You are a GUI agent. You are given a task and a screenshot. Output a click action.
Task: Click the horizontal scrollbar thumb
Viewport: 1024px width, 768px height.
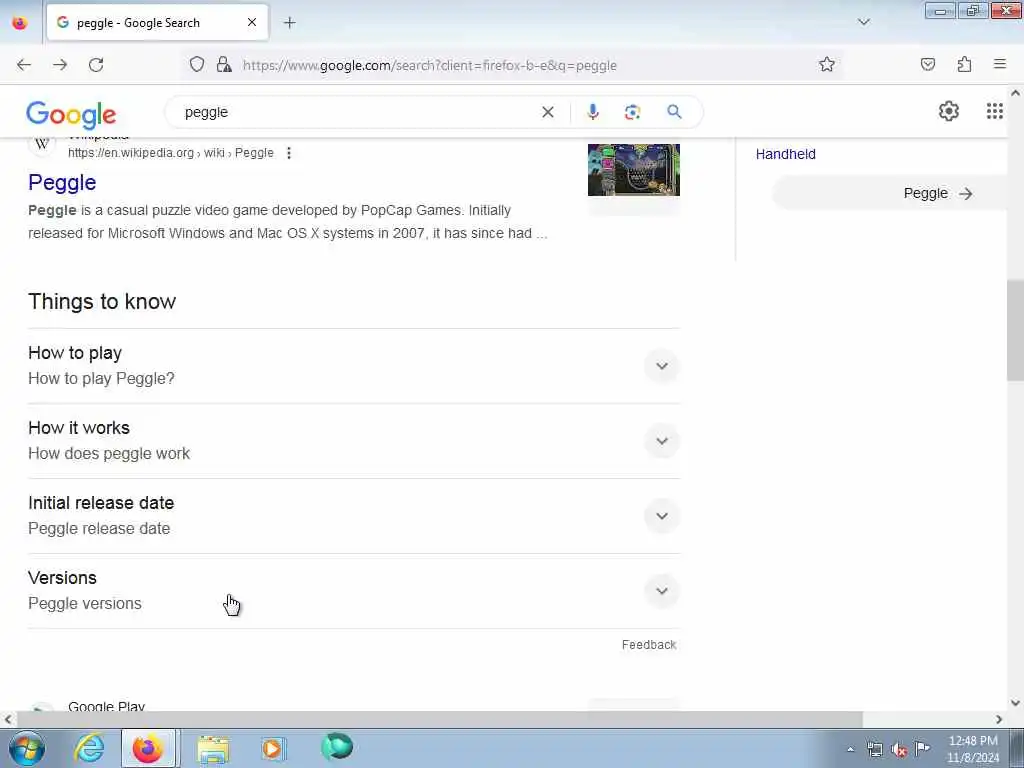tap(439, 719)
